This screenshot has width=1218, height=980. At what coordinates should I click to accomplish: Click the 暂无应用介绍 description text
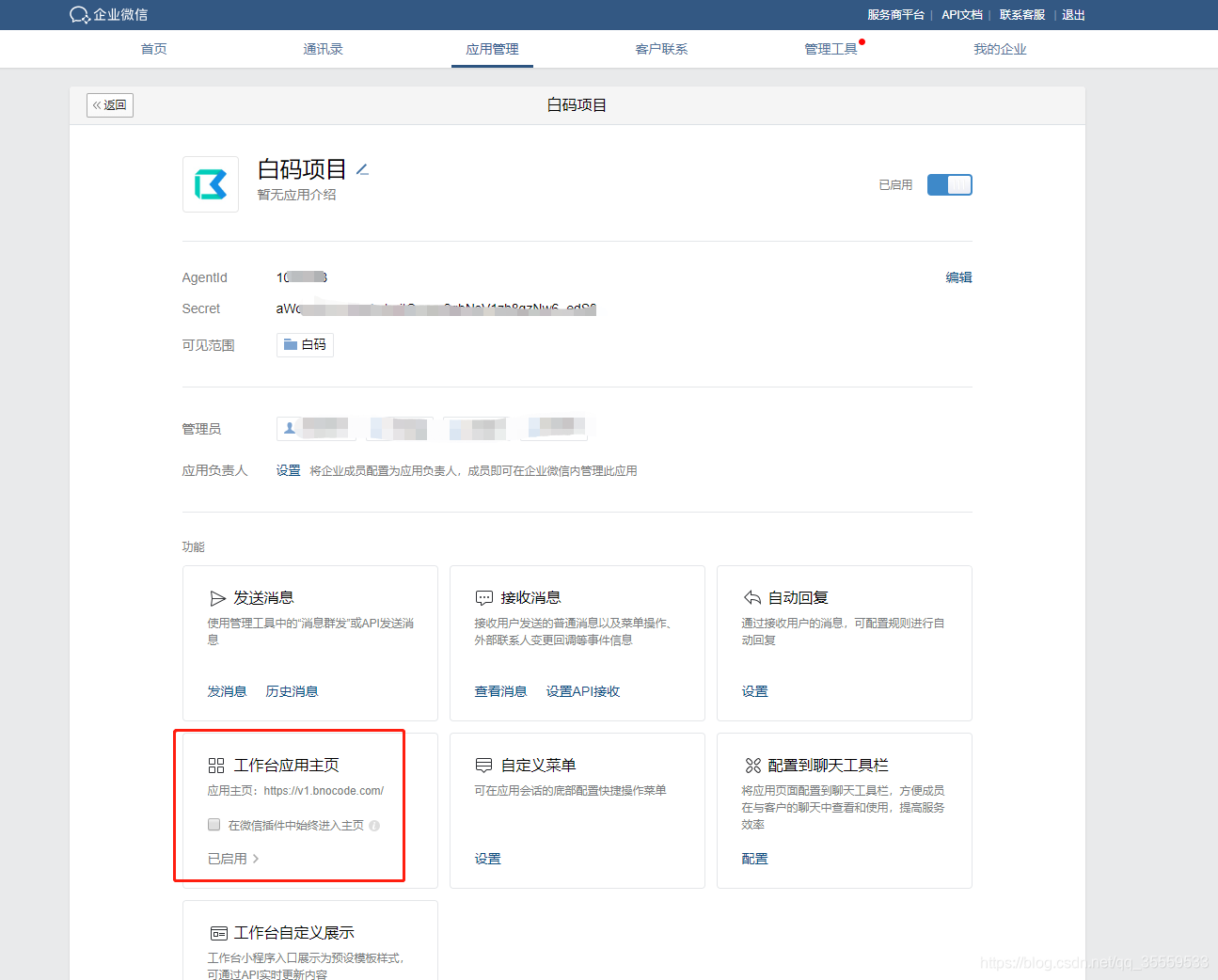[297, 195]
